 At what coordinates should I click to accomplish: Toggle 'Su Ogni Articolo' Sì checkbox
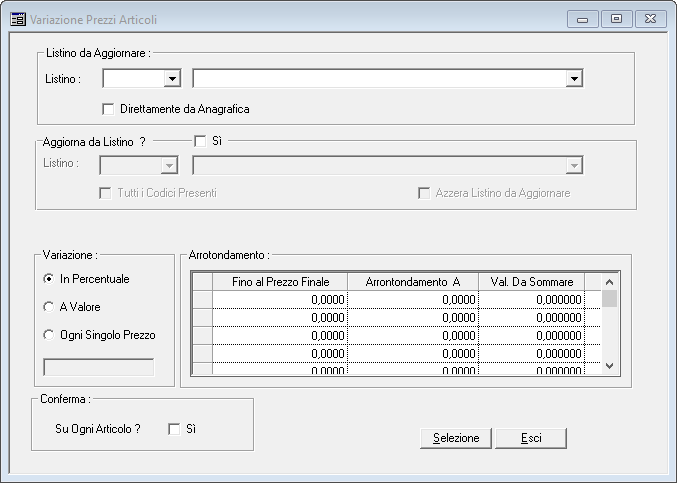[174, 428]
